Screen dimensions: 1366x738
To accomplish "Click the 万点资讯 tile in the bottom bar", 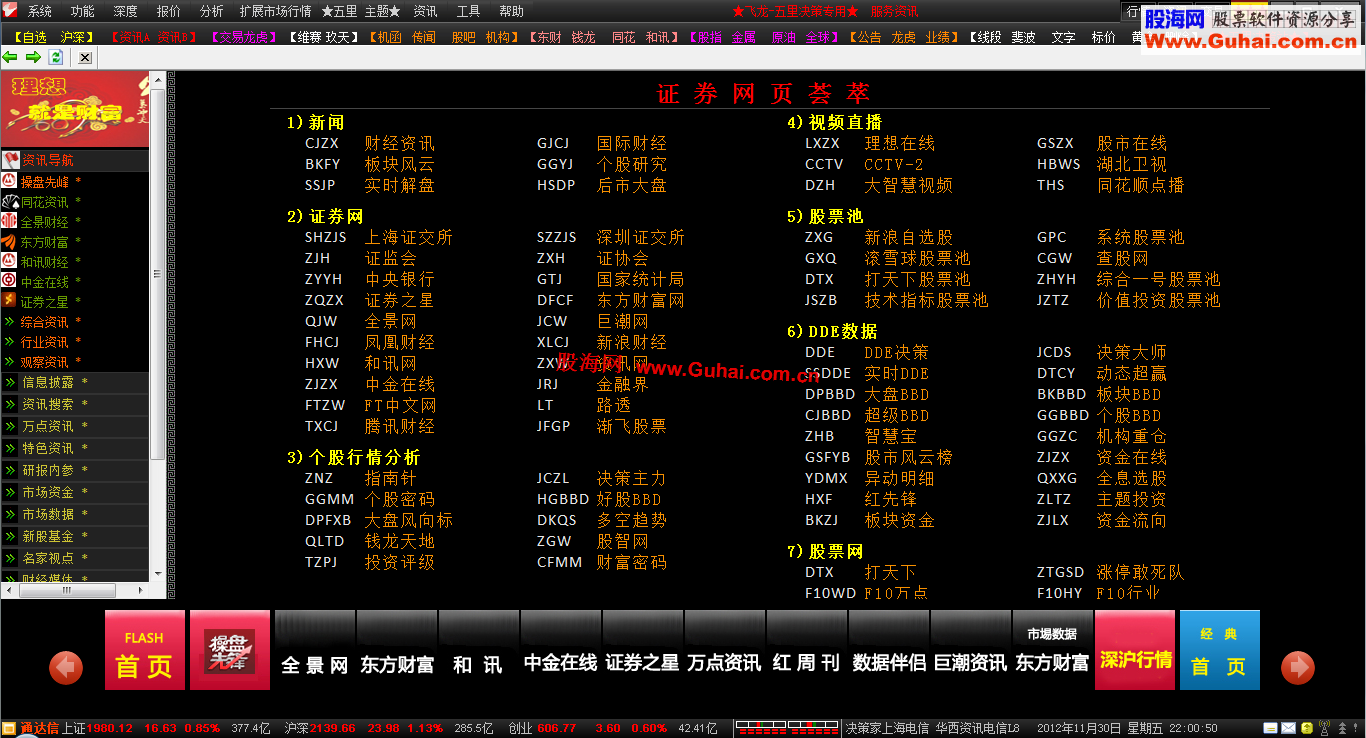I will pyautogui.click(x=724, y=650).
